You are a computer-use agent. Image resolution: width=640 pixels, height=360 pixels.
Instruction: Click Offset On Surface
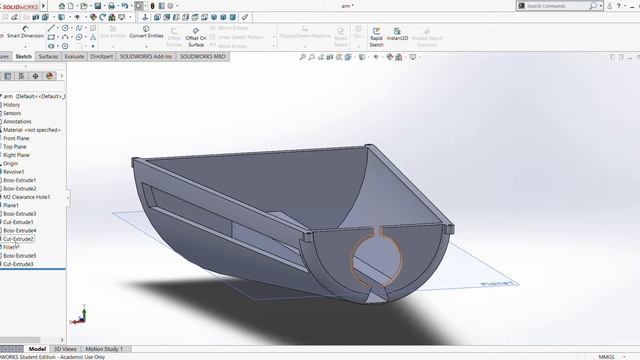[x=196, y=38]
